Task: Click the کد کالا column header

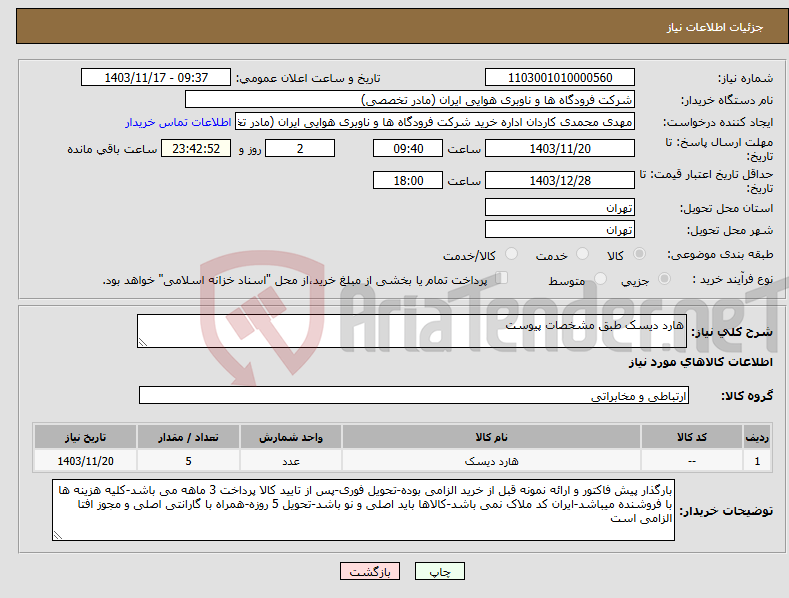Action: (692, 437)
